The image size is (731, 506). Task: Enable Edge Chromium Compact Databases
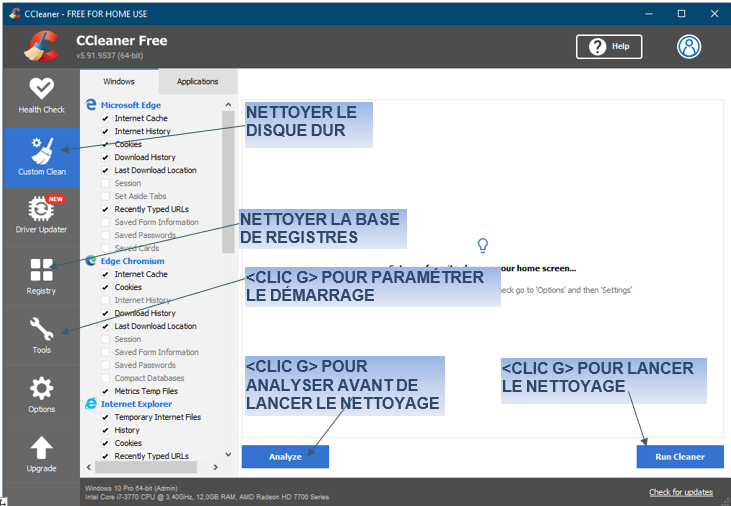point(105,378)
